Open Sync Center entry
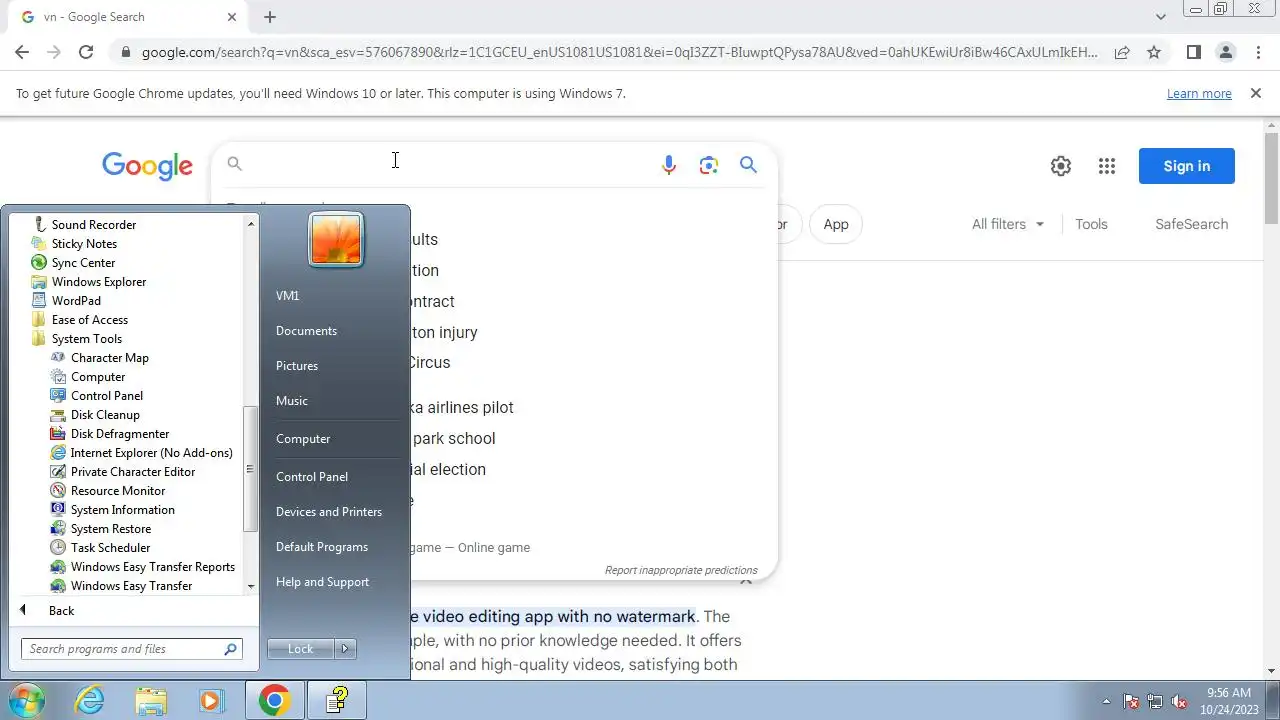The width and height of the screenshot is (1280, 720). 83,263
